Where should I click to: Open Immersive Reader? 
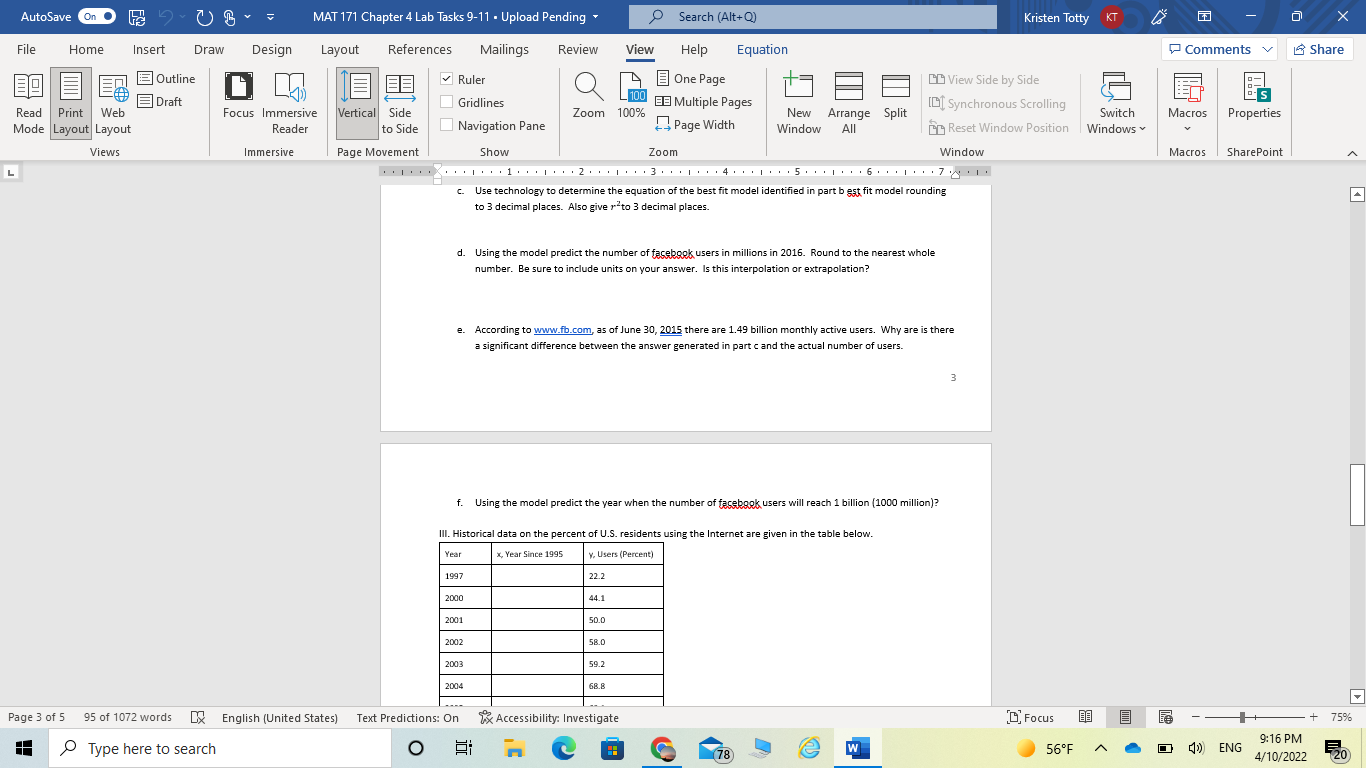[289, 102]
